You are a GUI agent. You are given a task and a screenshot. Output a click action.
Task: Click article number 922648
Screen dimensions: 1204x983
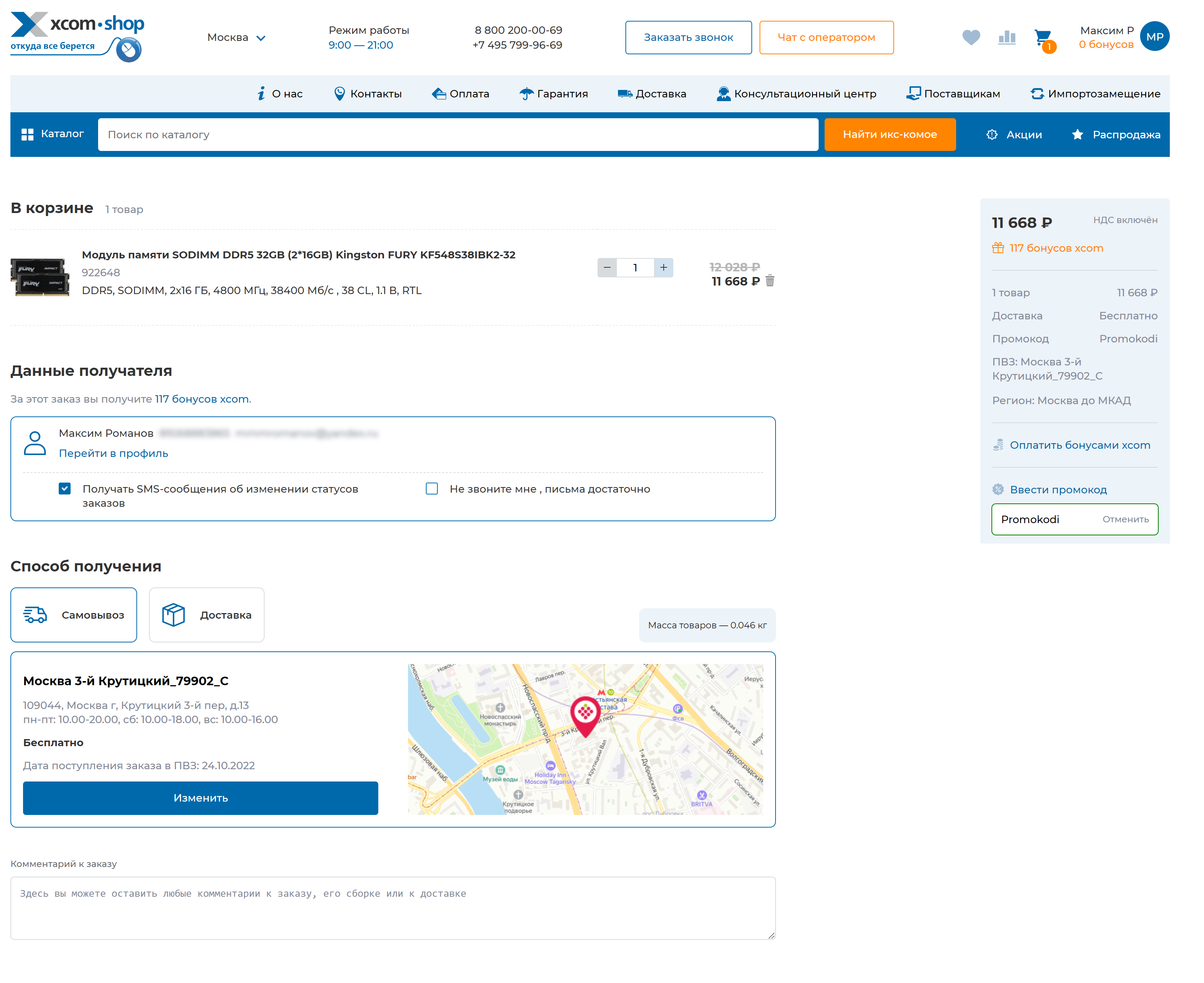[101, 273]
